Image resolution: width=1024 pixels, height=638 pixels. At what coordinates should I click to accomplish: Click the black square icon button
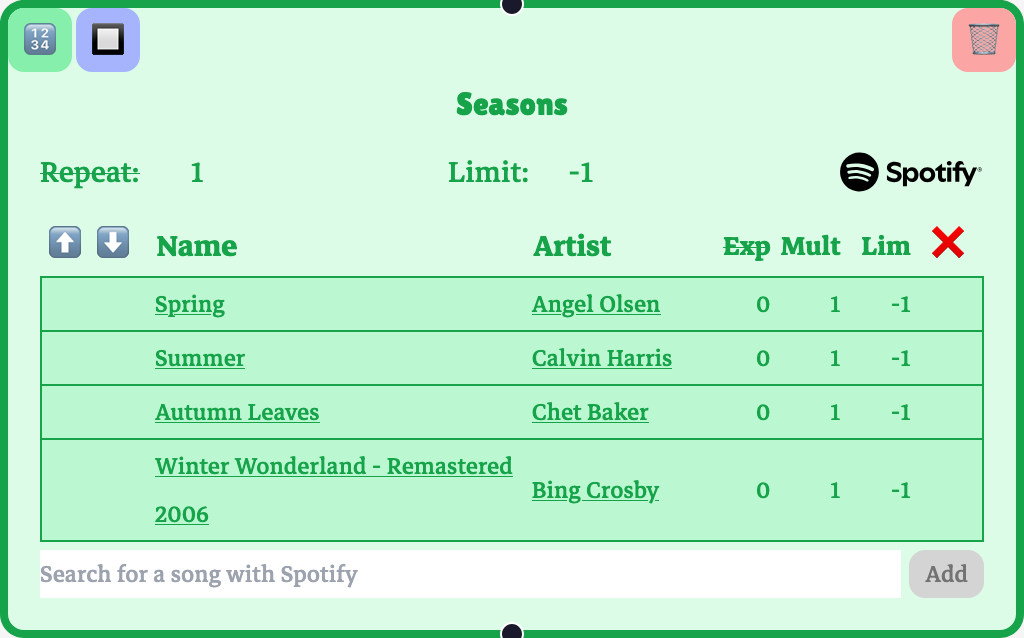[108, 40]
